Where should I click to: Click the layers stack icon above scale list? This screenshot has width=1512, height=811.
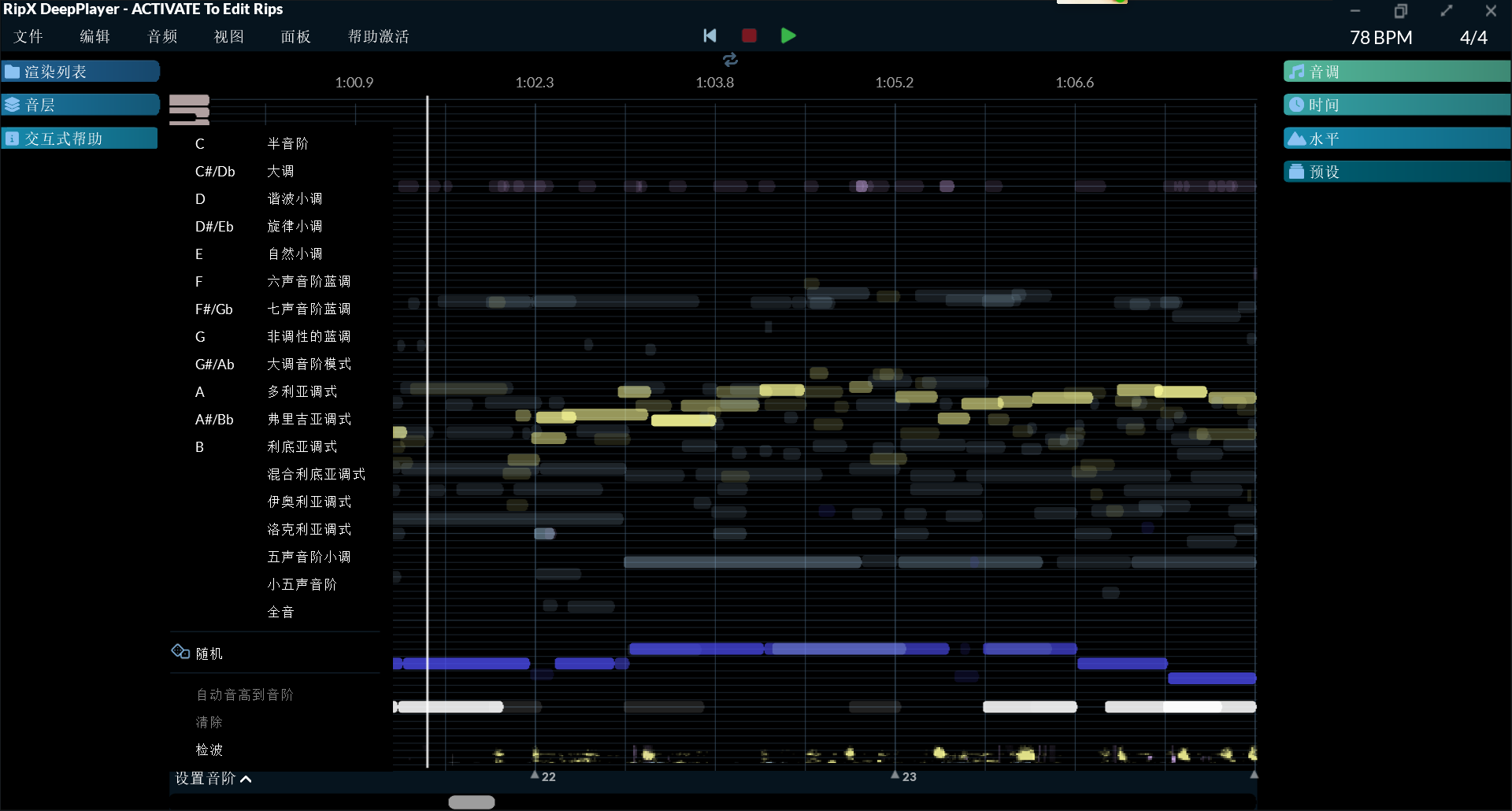[x=189, y=110]
